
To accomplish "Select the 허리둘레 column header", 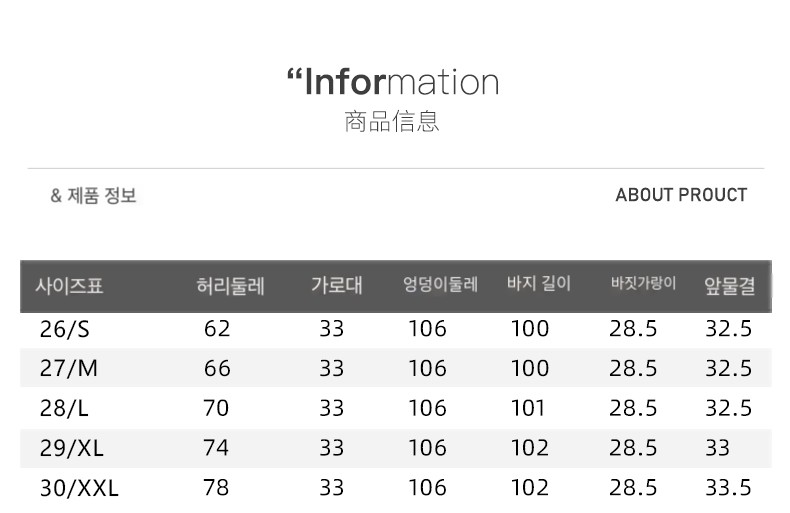I will point(231,286).
